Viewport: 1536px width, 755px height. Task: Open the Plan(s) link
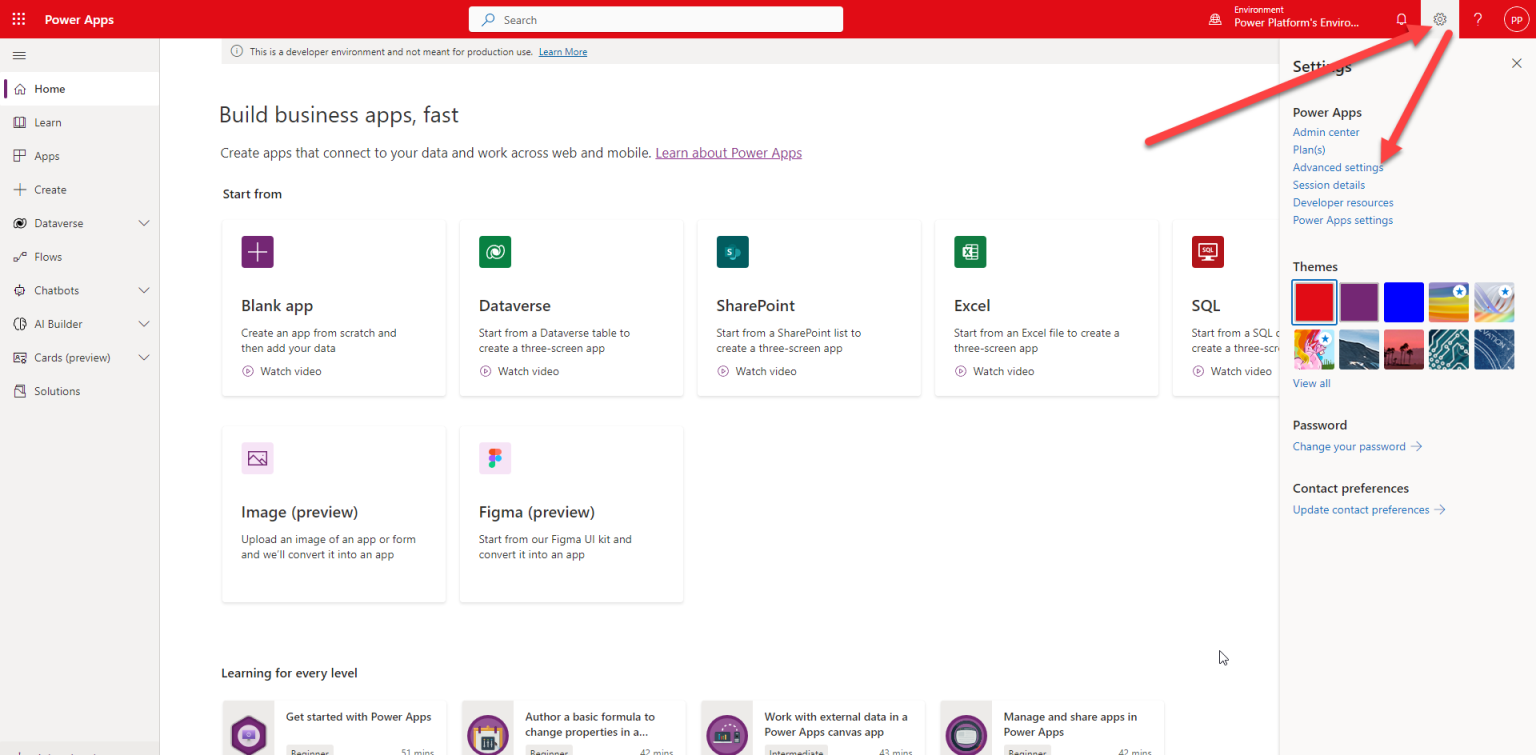point(1309,150)
